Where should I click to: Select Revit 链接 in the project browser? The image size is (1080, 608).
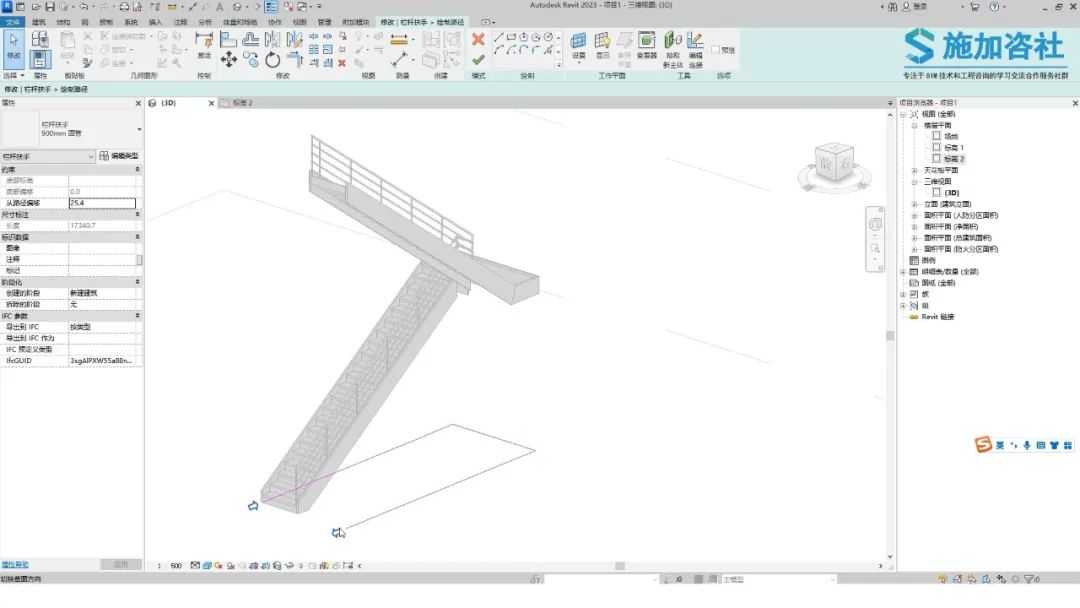pos(937,317)
